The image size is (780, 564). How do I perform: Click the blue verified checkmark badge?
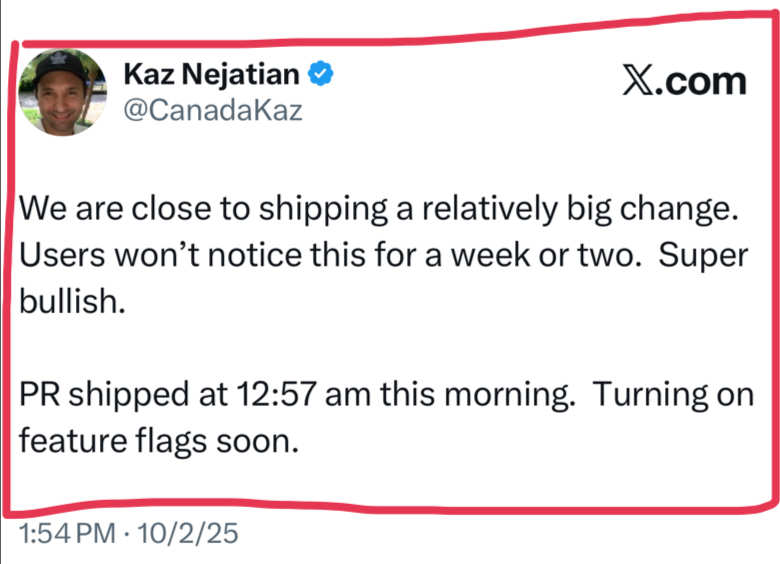[320, 72]
